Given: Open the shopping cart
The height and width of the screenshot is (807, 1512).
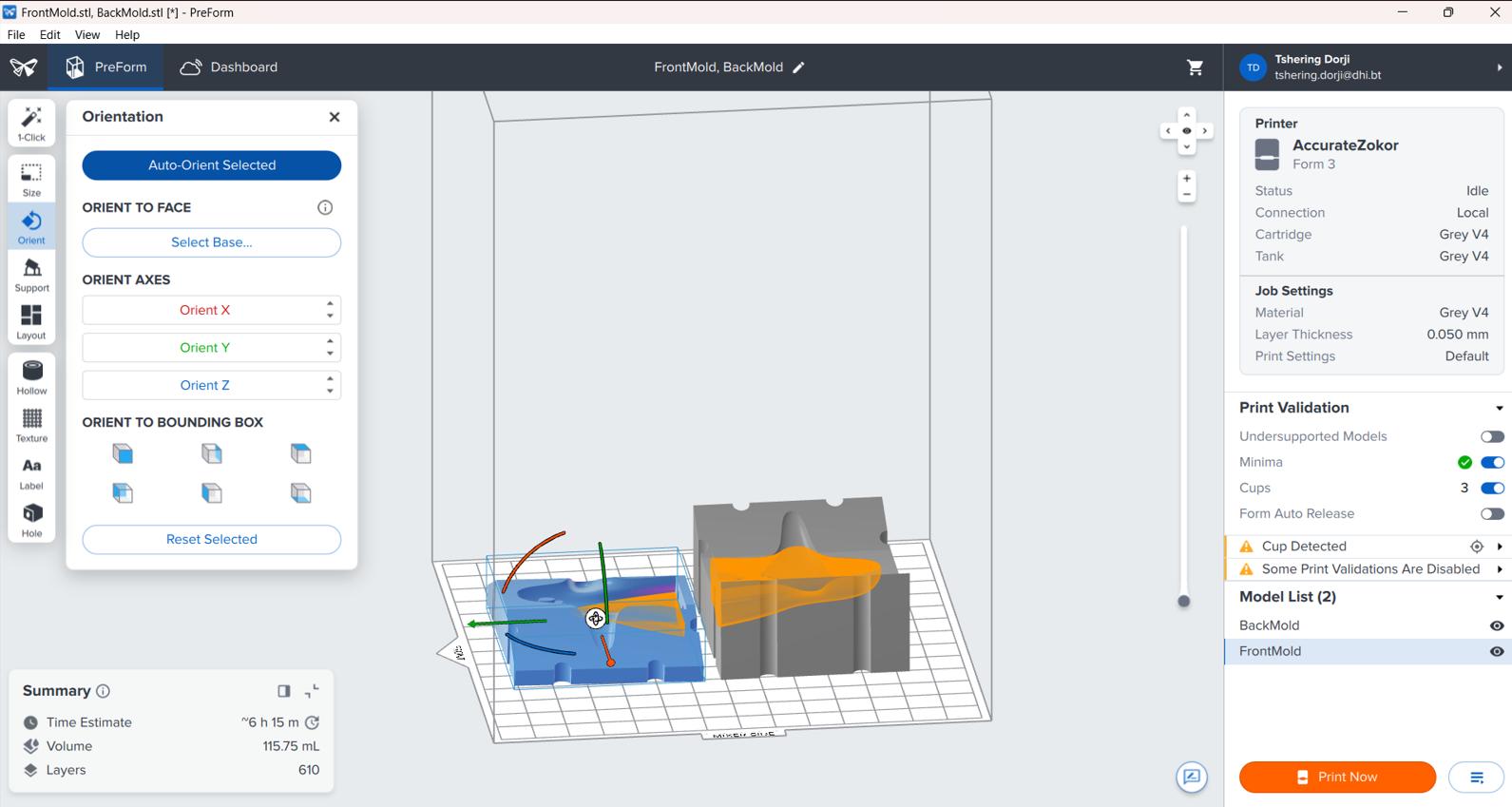Looking at the screenshot, I should (1196, 67).
